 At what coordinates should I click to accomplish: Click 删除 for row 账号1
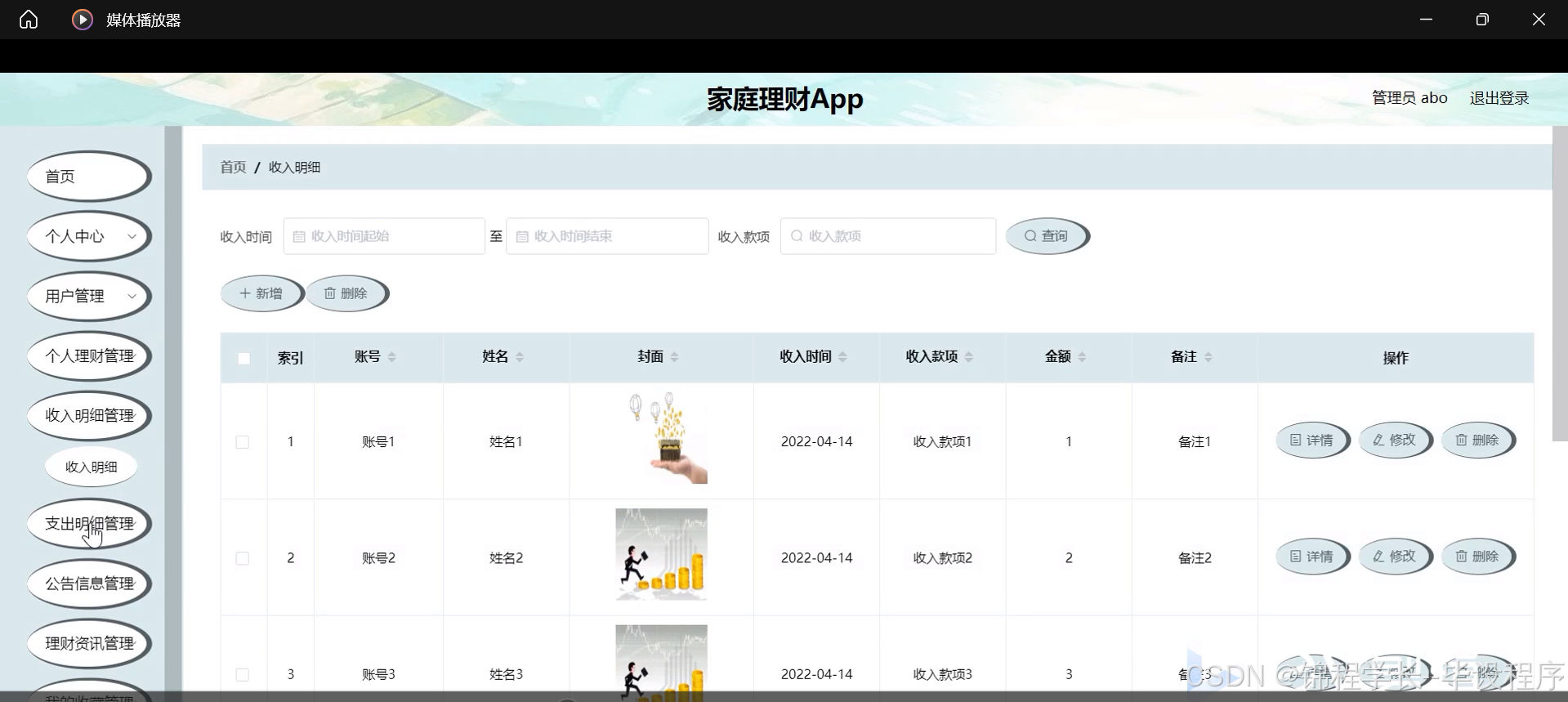[1478, 440]
